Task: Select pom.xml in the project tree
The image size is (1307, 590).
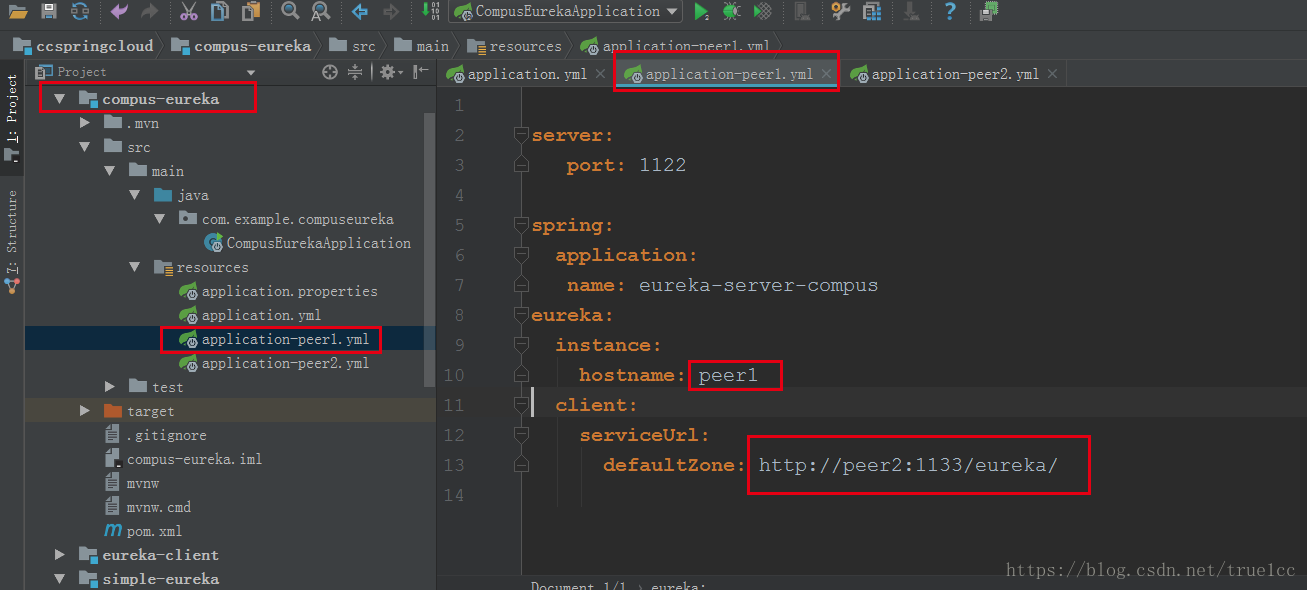Action: pyautogui.click(x=143, y=531)
